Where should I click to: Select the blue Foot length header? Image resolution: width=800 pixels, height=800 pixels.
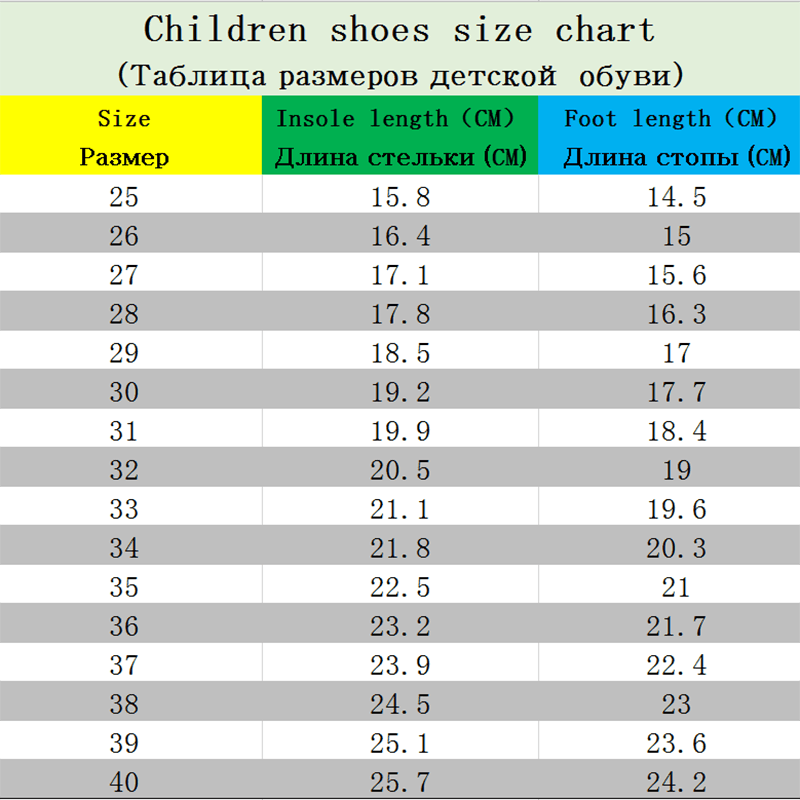[x=672, y=136]
